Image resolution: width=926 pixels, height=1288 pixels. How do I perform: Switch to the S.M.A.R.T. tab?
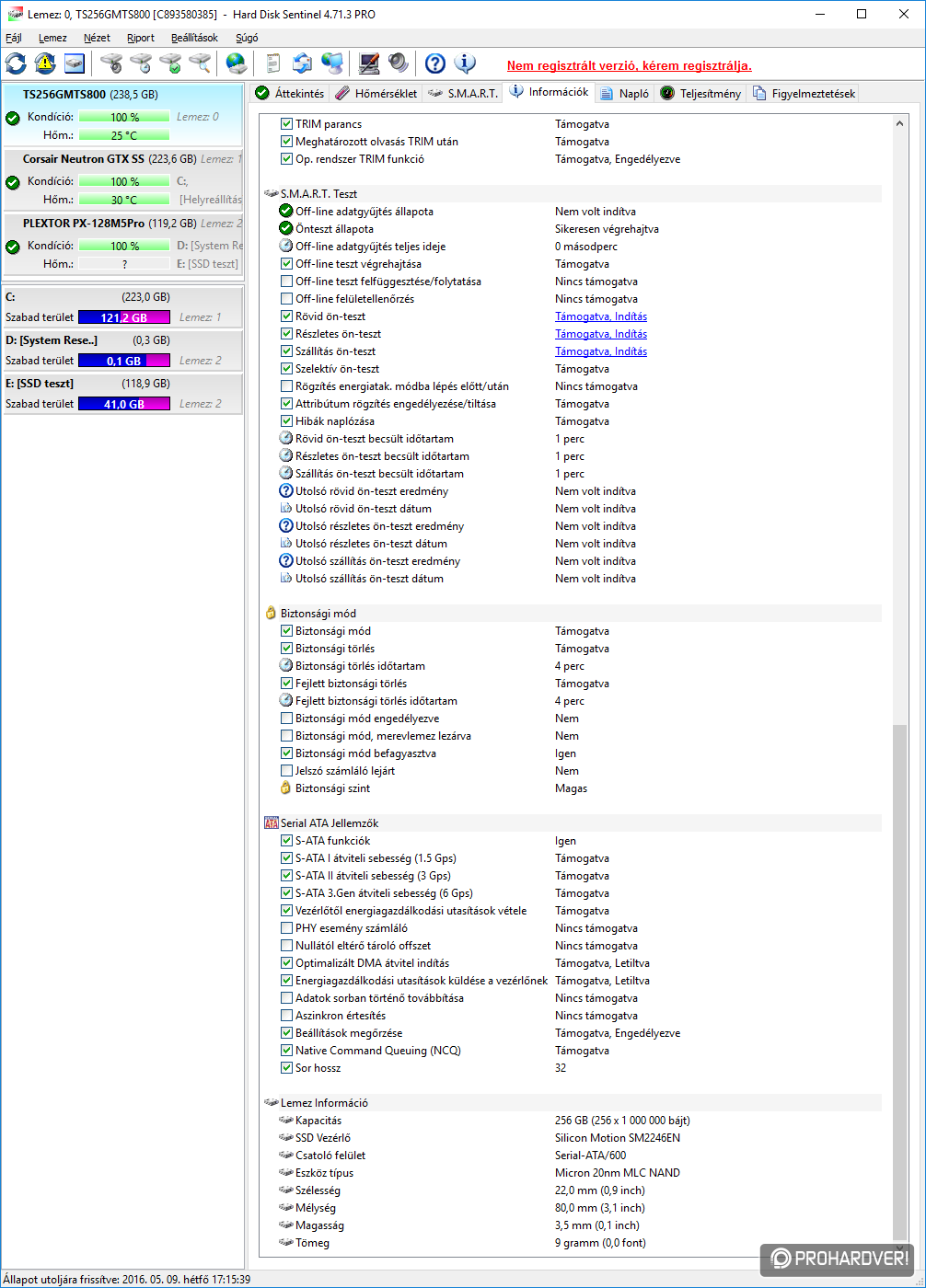click(463, 93)
